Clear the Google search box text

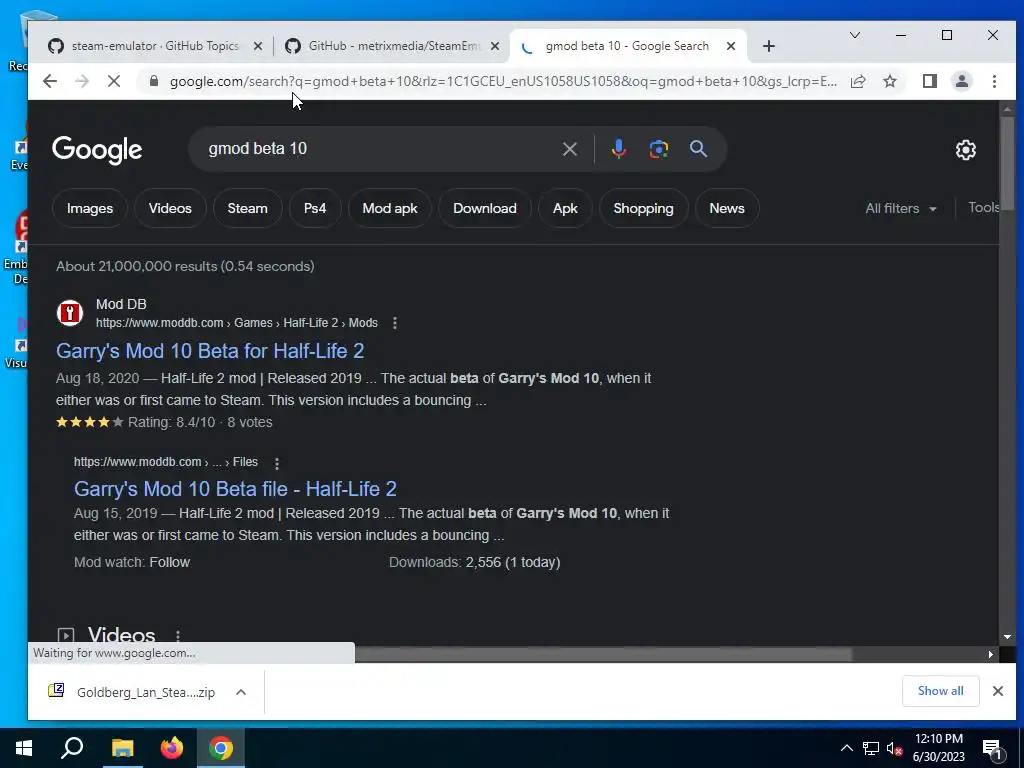click(x=569, y=149)
